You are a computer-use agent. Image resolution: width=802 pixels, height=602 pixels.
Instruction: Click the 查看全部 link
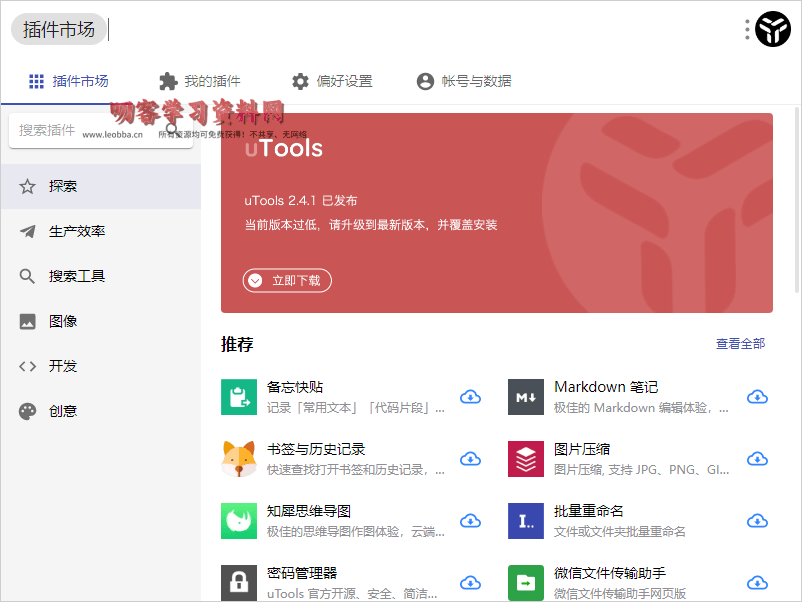click(x=740, y=344)
